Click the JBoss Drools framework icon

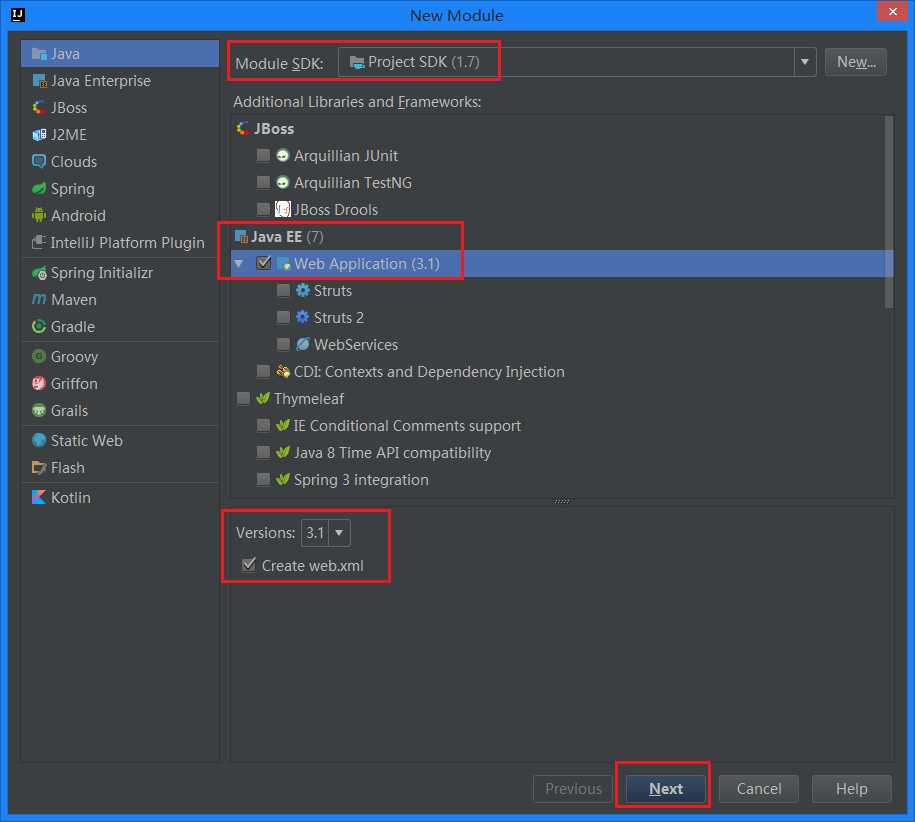[x=282, y=209]
